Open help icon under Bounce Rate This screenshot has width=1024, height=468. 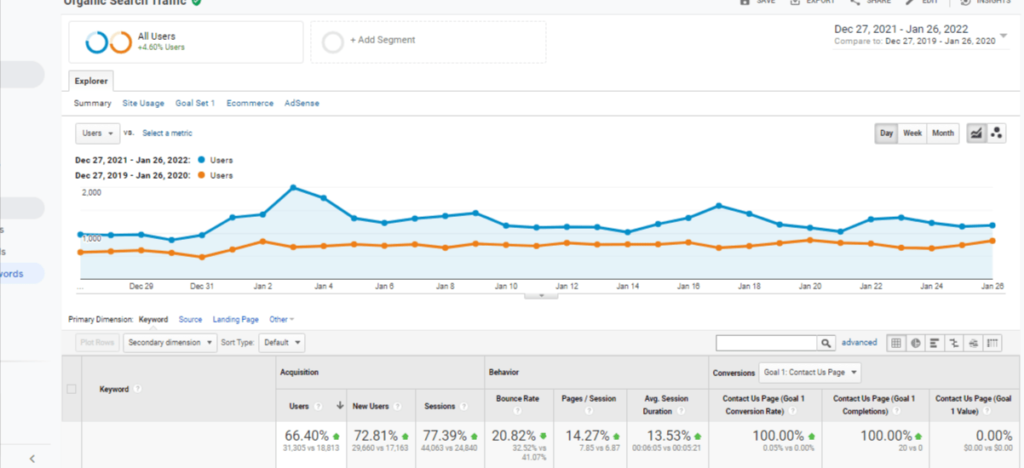click(517, 412)
